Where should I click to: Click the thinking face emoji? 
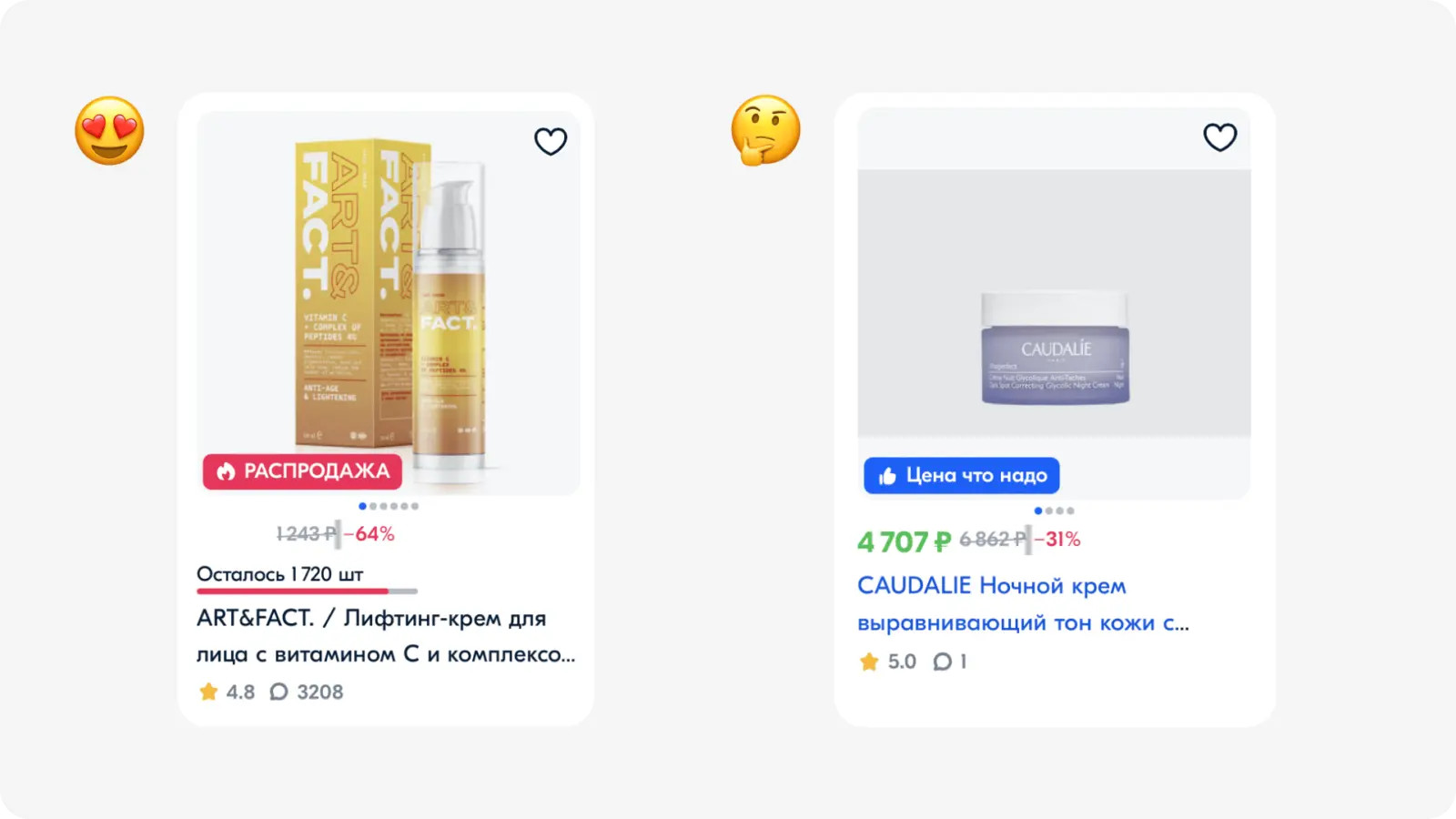point(765,130)
